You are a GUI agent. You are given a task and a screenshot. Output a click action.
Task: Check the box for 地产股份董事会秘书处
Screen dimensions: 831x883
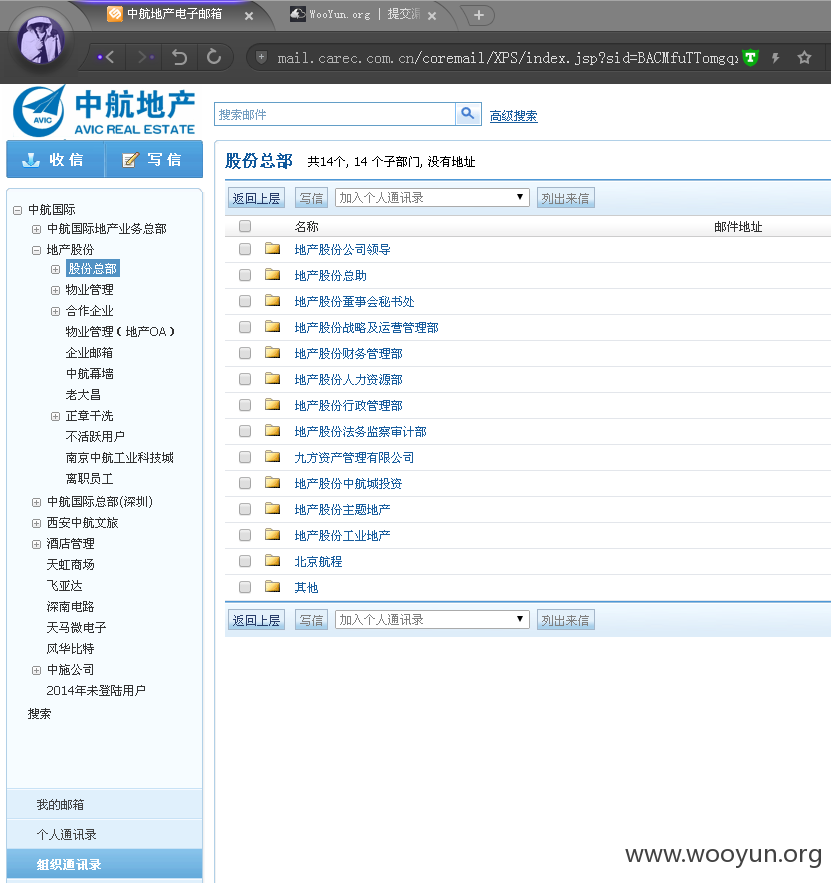click(x=245, y=301)
